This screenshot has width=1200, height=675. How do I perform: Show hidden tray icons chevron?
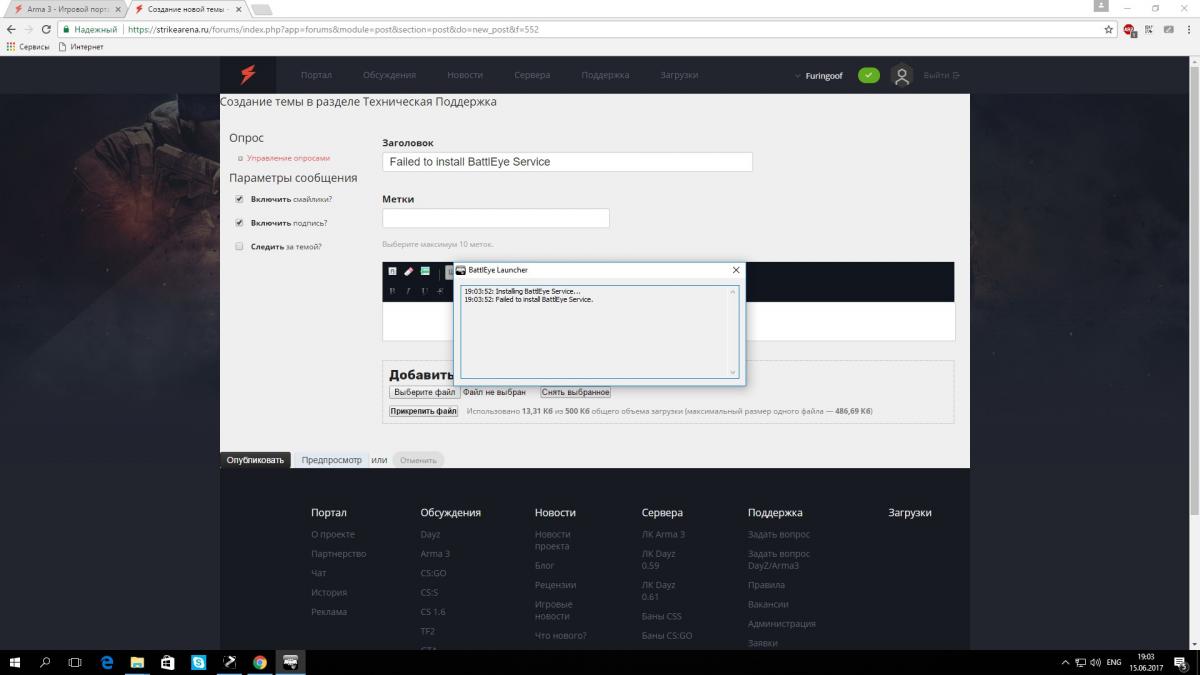(1065, 662)
